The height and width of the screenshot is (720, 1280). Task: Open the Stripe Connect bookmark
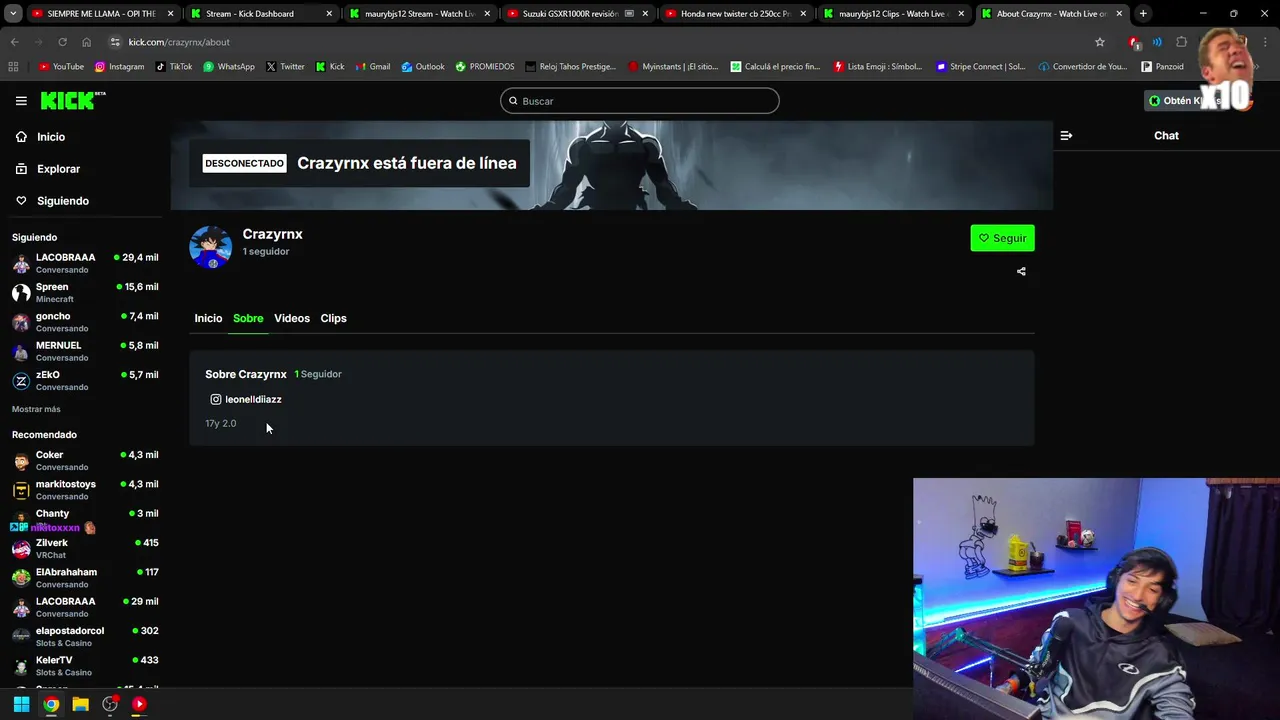[x=981, y=67]
